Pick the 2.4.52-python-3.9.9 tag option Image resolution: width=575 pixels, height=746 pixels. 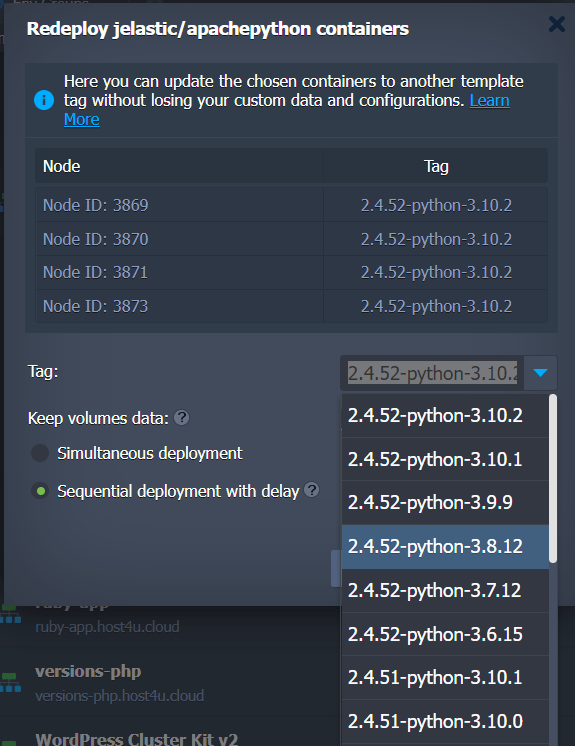coord(445,502)
